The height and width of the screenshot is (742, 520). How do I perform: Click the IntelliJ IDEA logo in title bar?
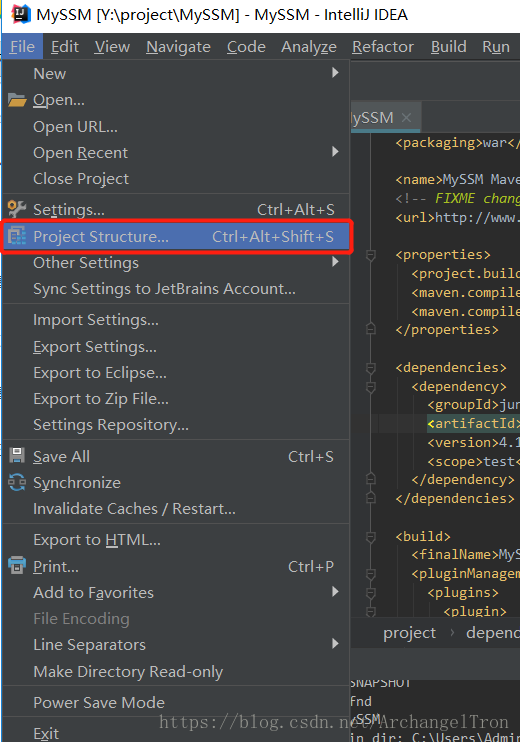[21, 14]
